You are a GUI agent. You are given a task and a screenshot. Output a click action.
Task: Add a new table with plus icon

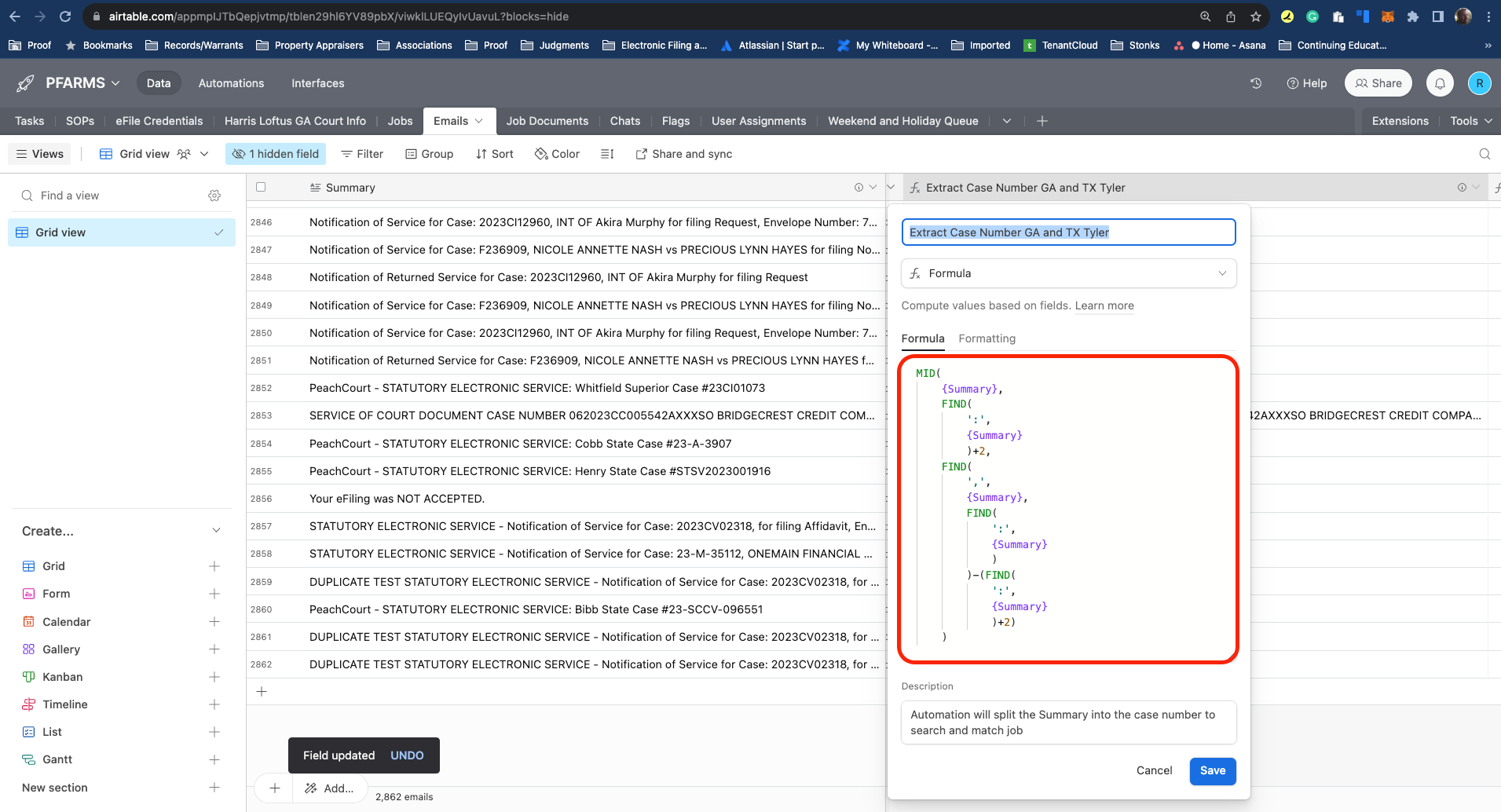(1042, 121)
